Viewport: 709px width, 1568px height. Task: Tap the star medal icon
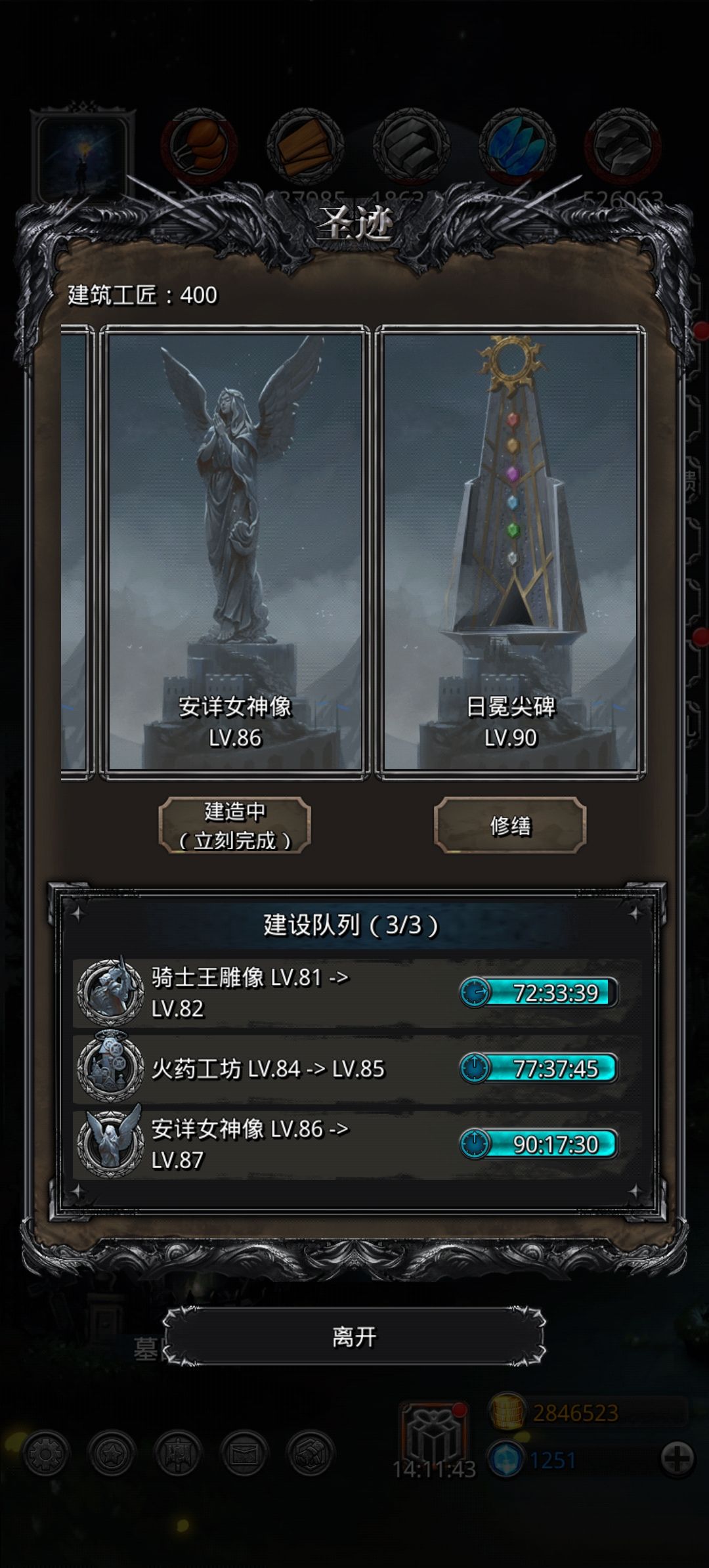(x=112, y=1454)
